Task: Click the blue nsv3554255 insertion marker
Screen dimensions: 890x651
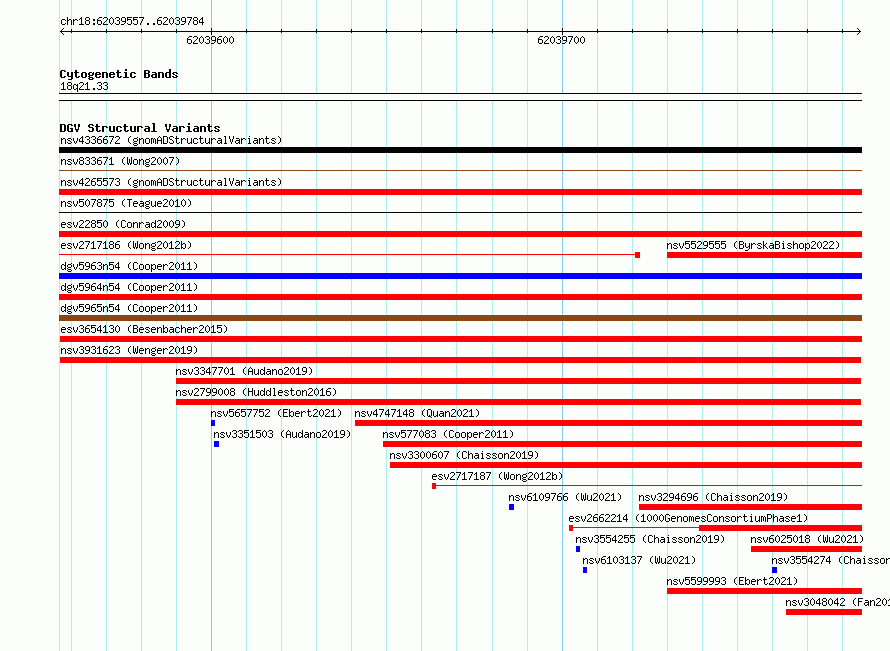Action: [578, 549]
